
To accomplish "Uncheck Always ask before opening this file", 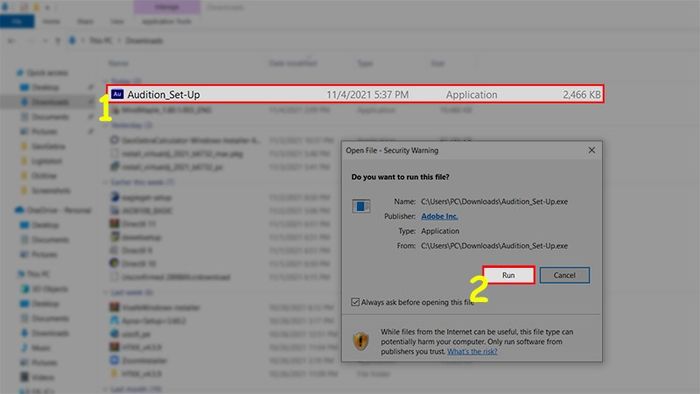I will 355,302.
